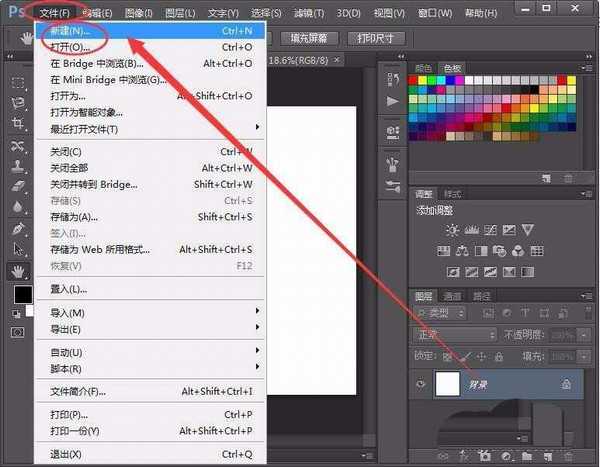Switch to the 通道 tab
Image resolution: width=600 pixels, height=467 pixels.
pos(453,296)
